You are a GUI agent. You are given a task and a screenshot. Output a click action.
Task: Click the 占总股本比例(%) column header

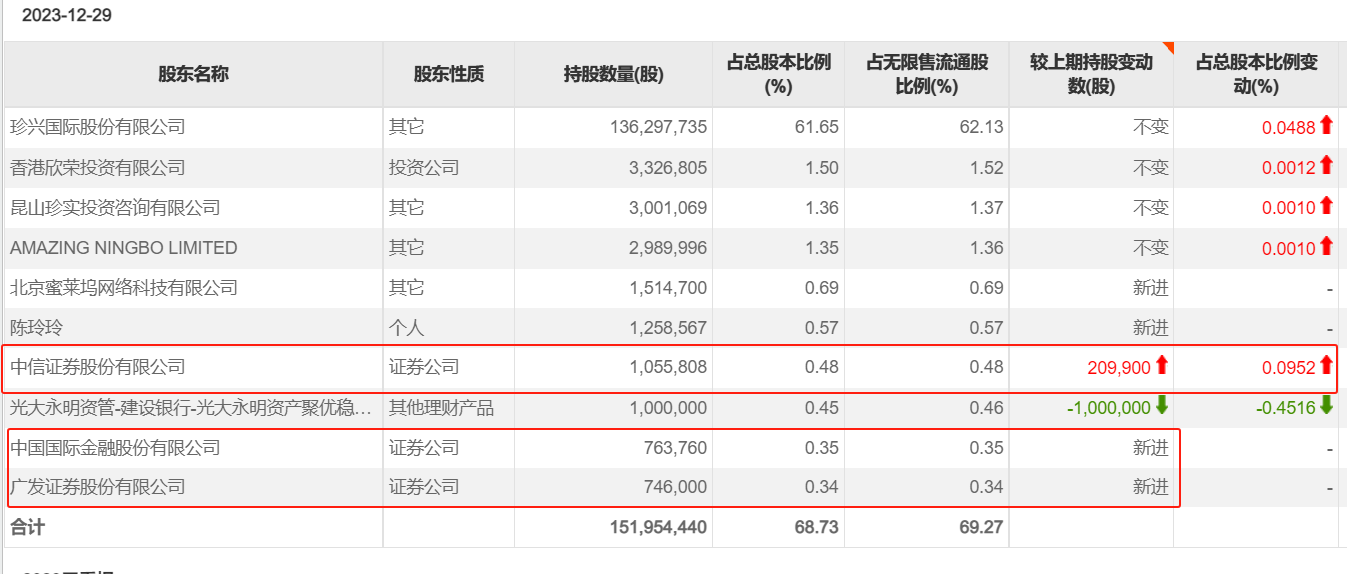pyautogui.click(x=778, y=74)
